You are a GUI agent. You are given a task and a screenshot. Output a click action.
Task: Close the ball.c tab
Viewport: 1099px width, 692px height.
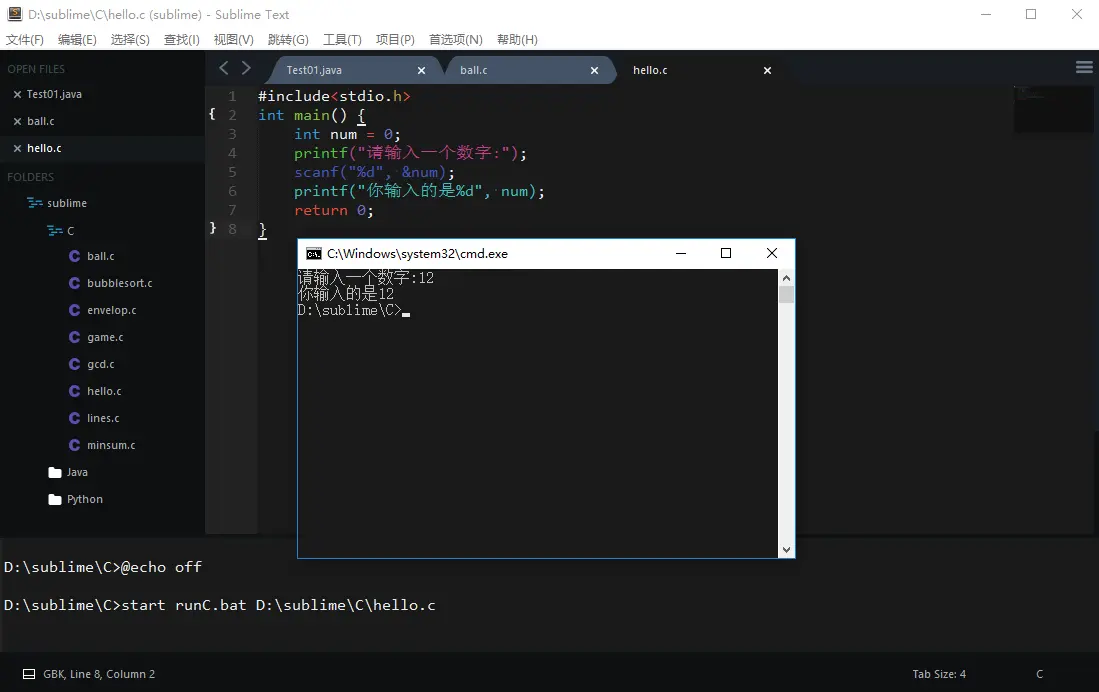coord(594,71)
